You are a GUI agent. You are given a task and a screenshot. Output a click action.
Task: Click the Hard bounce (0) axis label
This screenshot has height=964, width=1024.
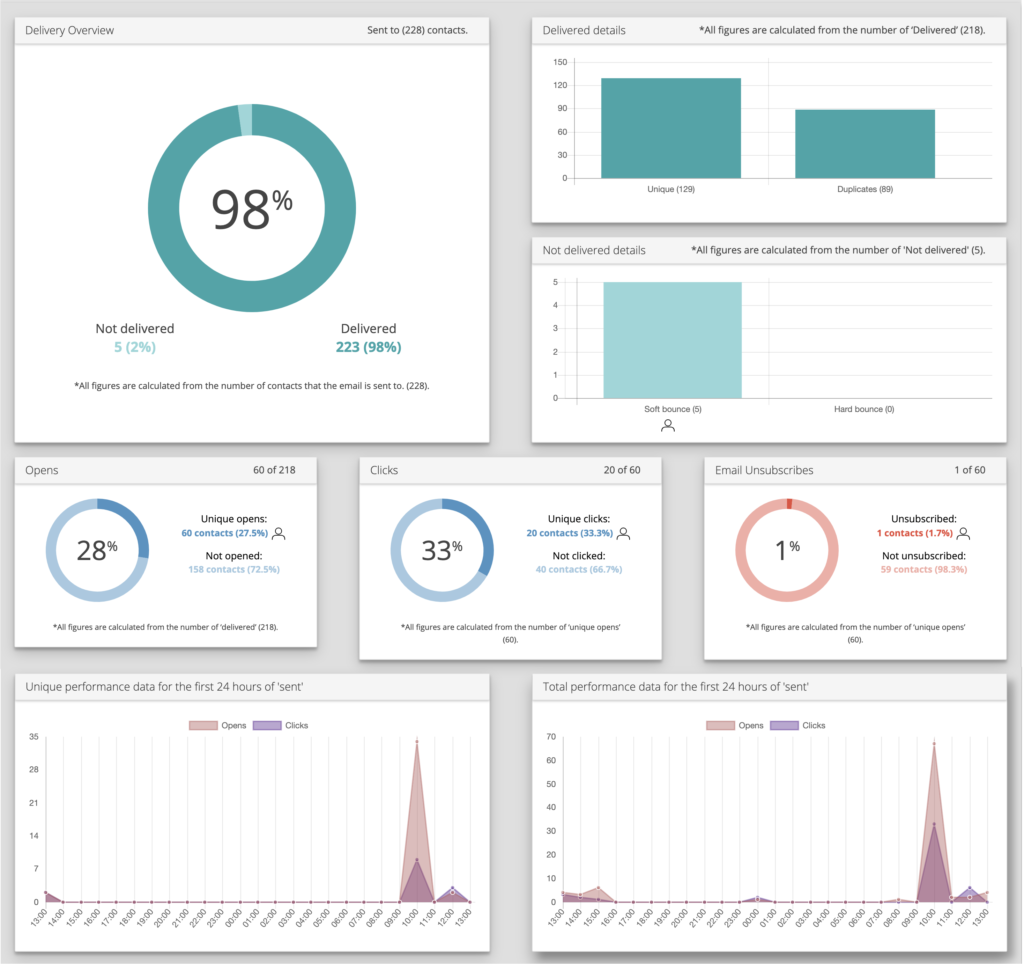pyautogui.click(x=864, y=409)
